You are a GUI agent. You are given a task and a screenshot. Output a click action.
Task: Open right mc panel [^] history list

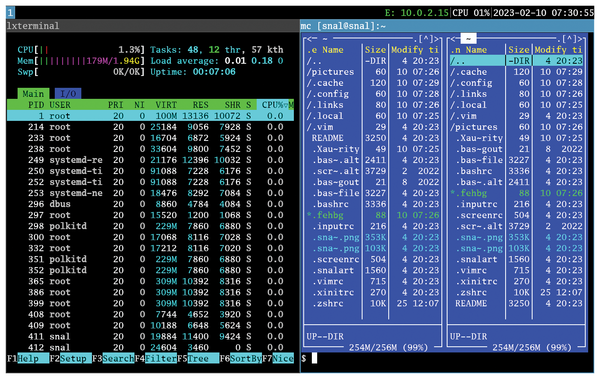coord(569,39)
